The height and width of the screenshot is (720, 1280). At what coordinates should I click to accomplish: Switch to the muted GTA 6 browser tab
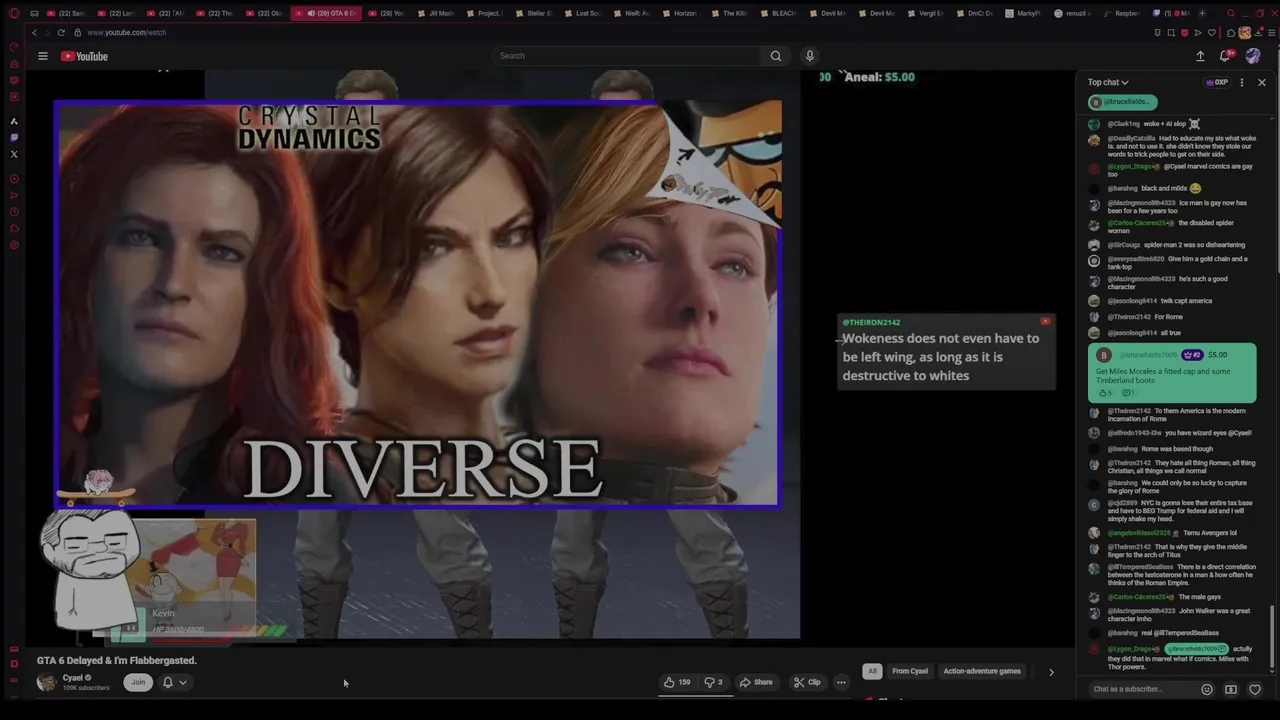click(x=327, y=13)
